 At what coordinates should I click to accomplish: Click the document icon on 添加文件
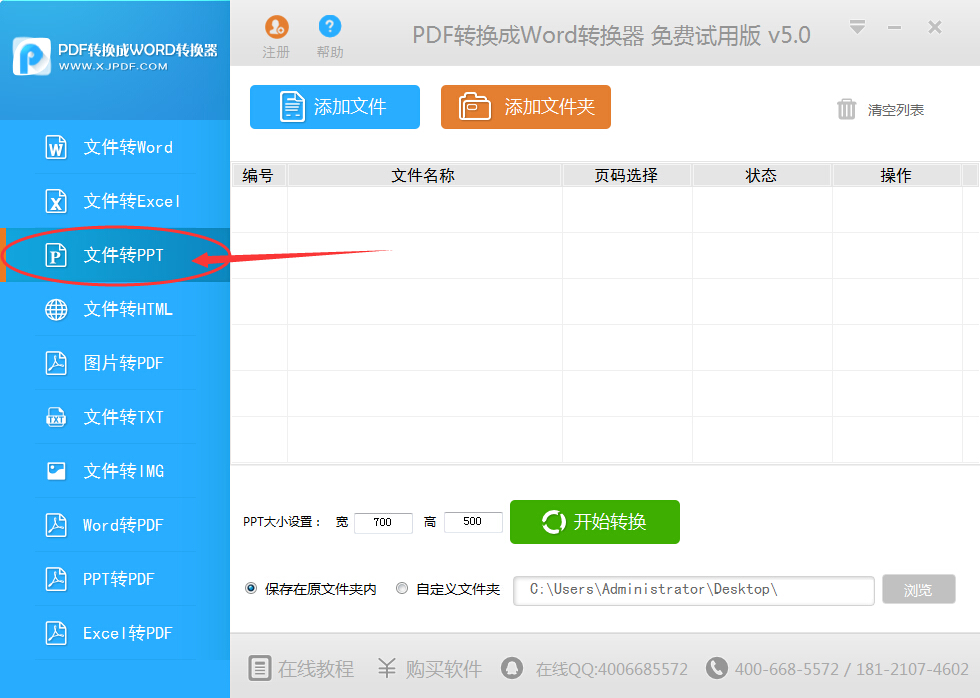click(x=292, y=107)
